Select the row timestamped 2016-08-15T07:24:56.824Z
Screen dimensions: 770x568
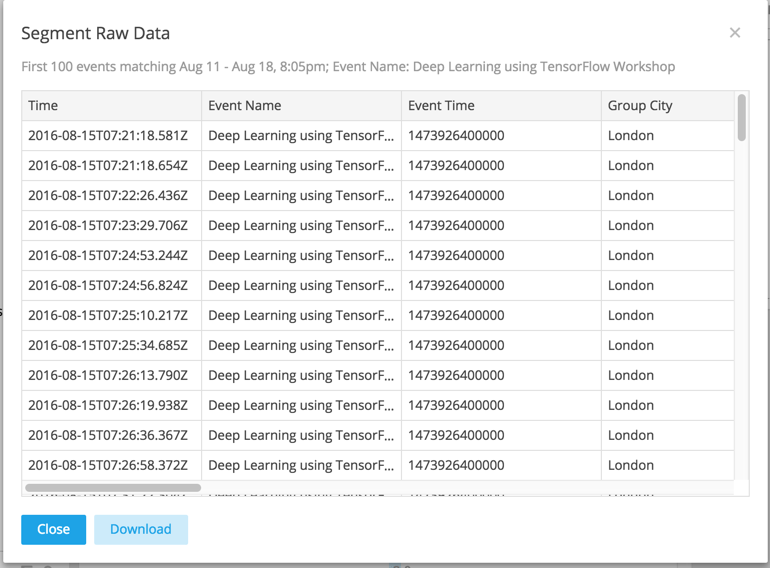coord(111,286)
